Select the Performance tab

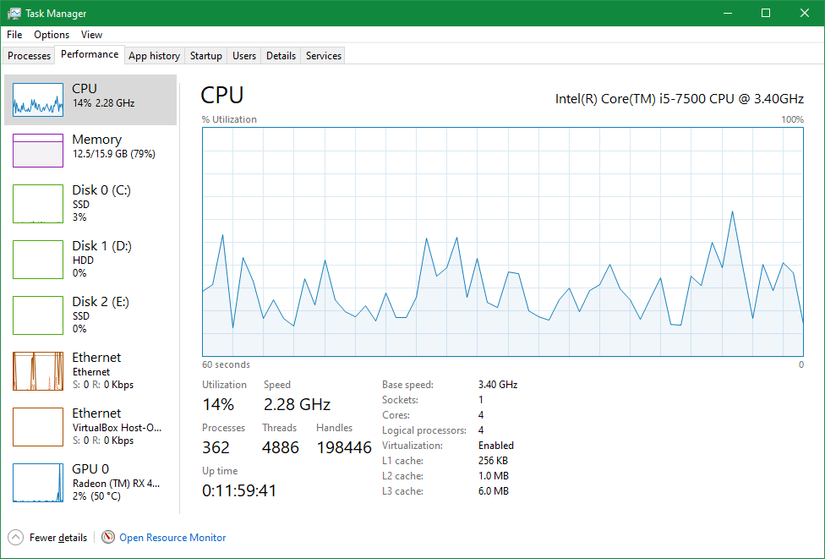[89, 54]
